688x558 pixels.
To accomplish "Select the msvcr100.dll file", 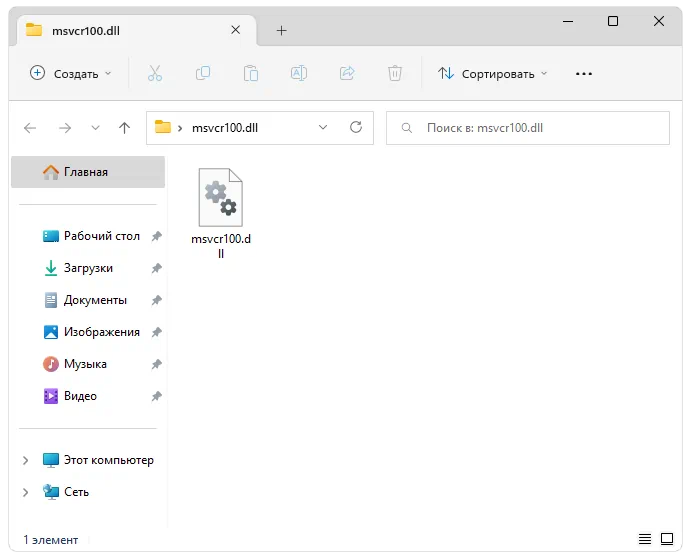I will click(221, 213).
